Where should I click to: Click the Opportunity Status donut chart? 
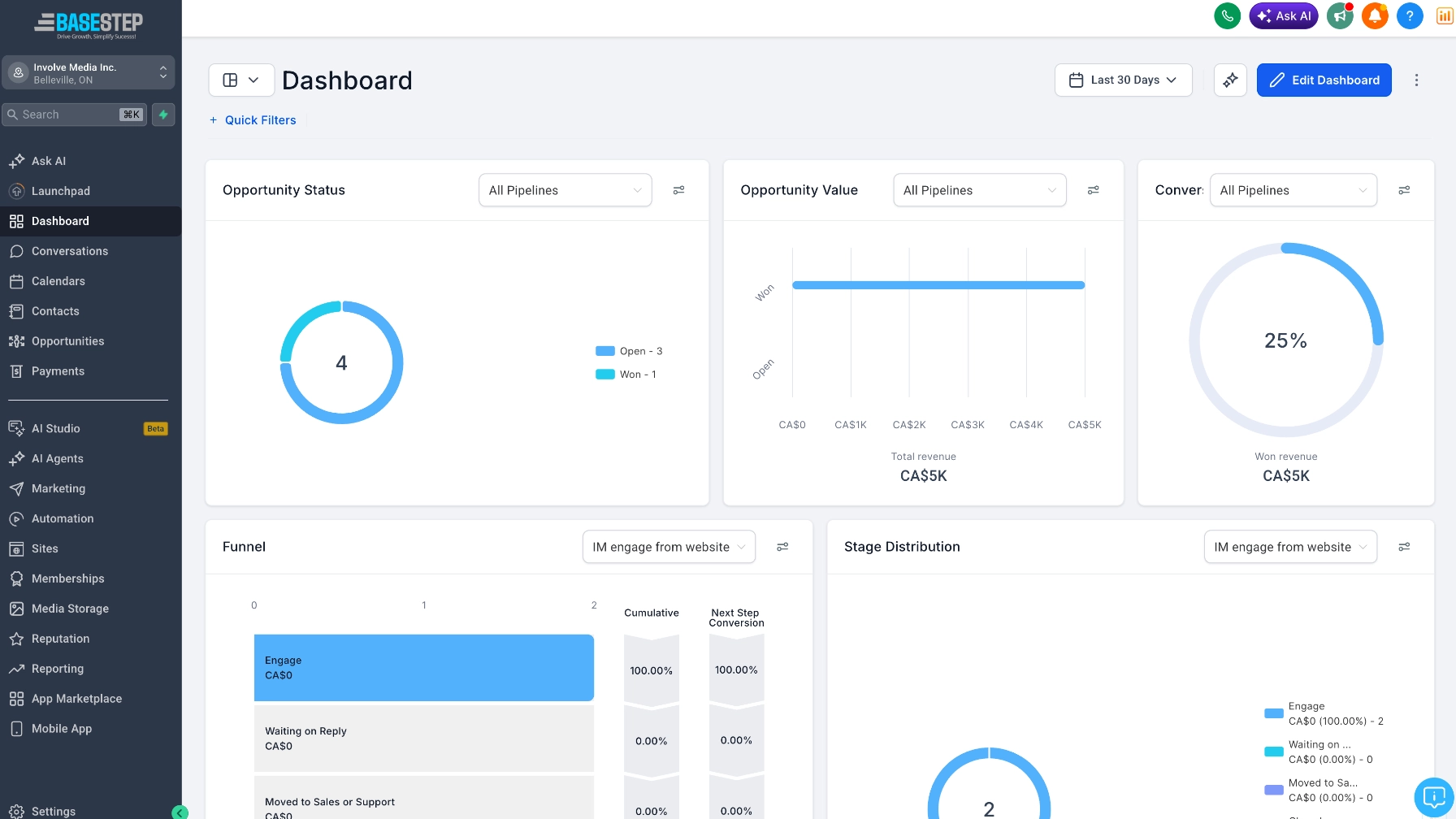click(x=341, y=362)
